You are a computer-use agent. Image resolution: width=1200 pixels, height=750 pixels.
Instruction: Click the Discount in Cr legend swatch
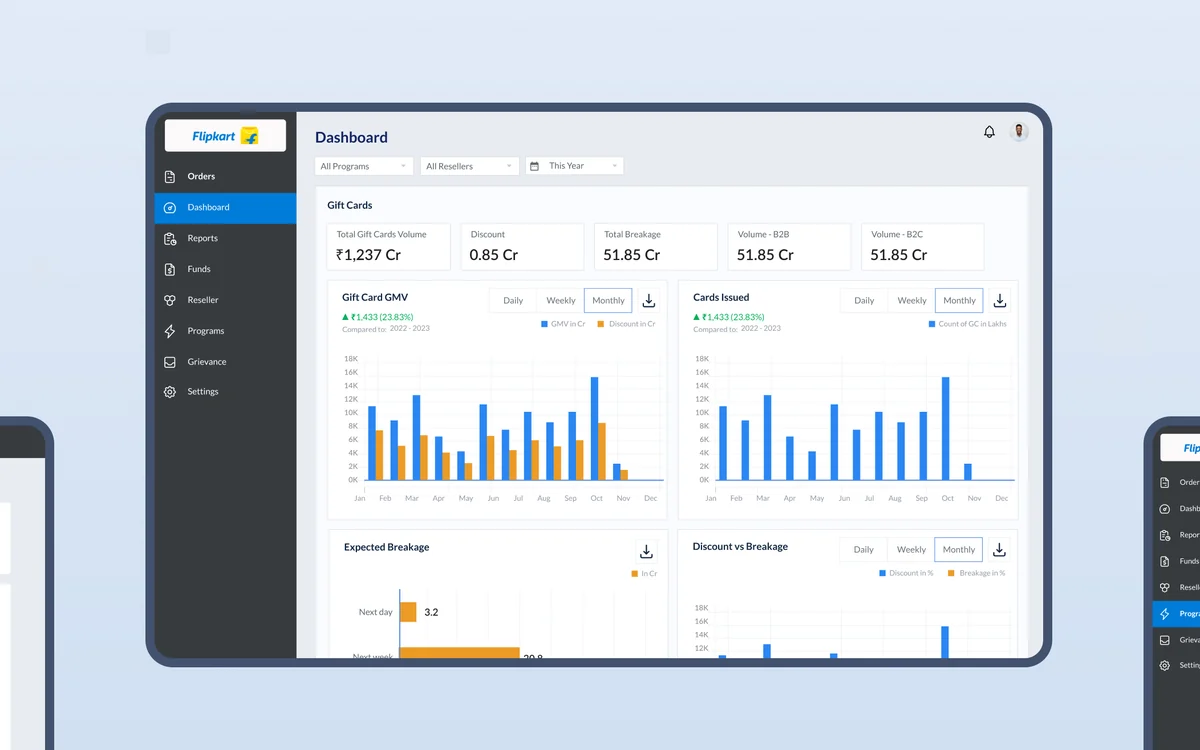click(601, 324)
